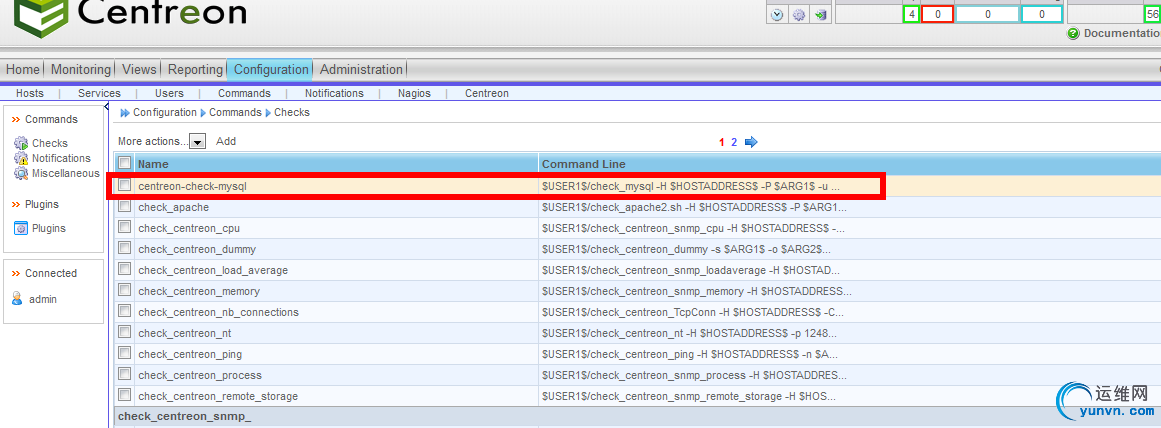Open the Centreon submenu
Image resolution: width=1161 pixels, height=428 pixels.
pyautogui.click(x=486, y=93)
